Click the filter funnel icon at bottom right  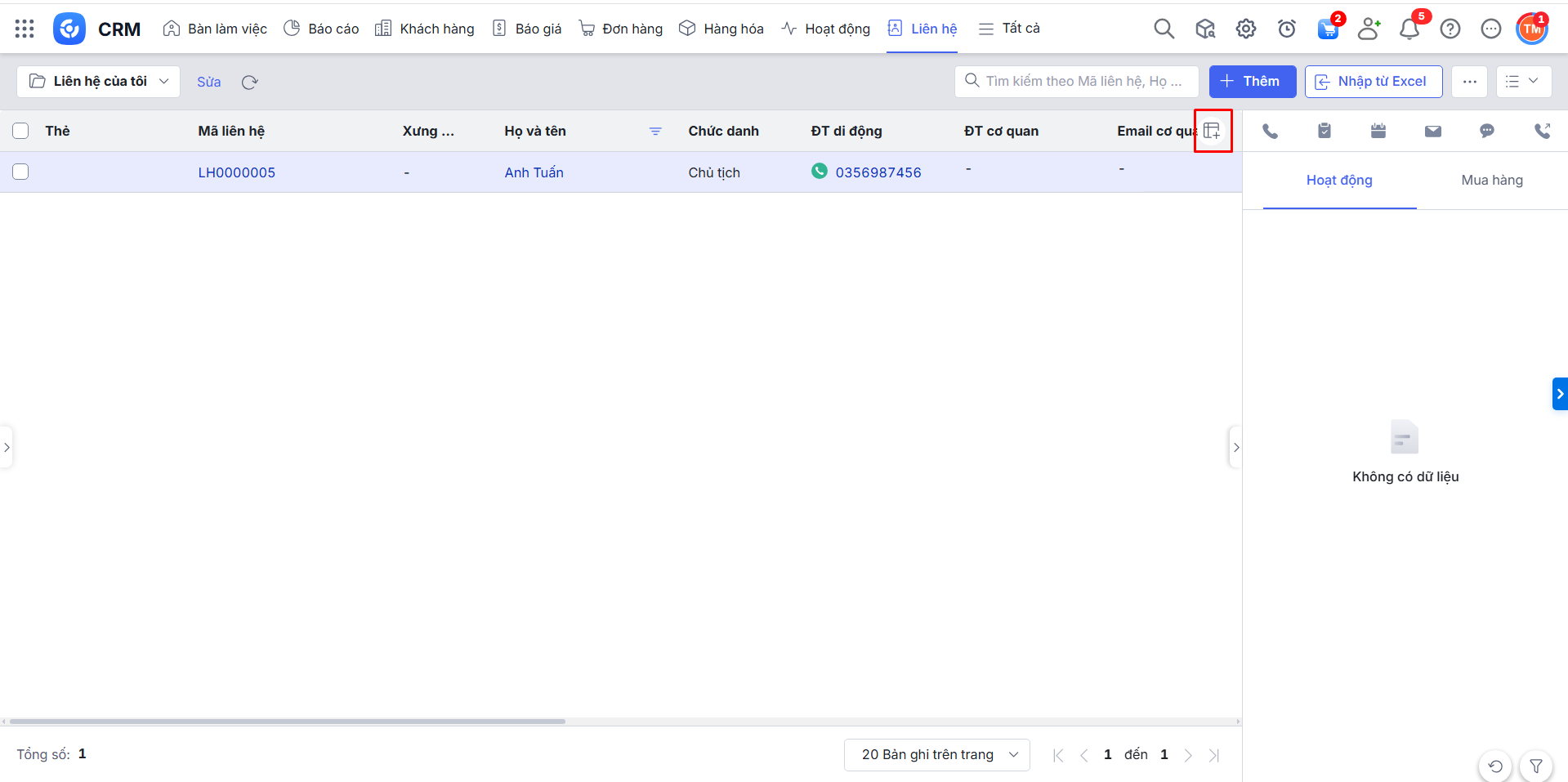1535,766
